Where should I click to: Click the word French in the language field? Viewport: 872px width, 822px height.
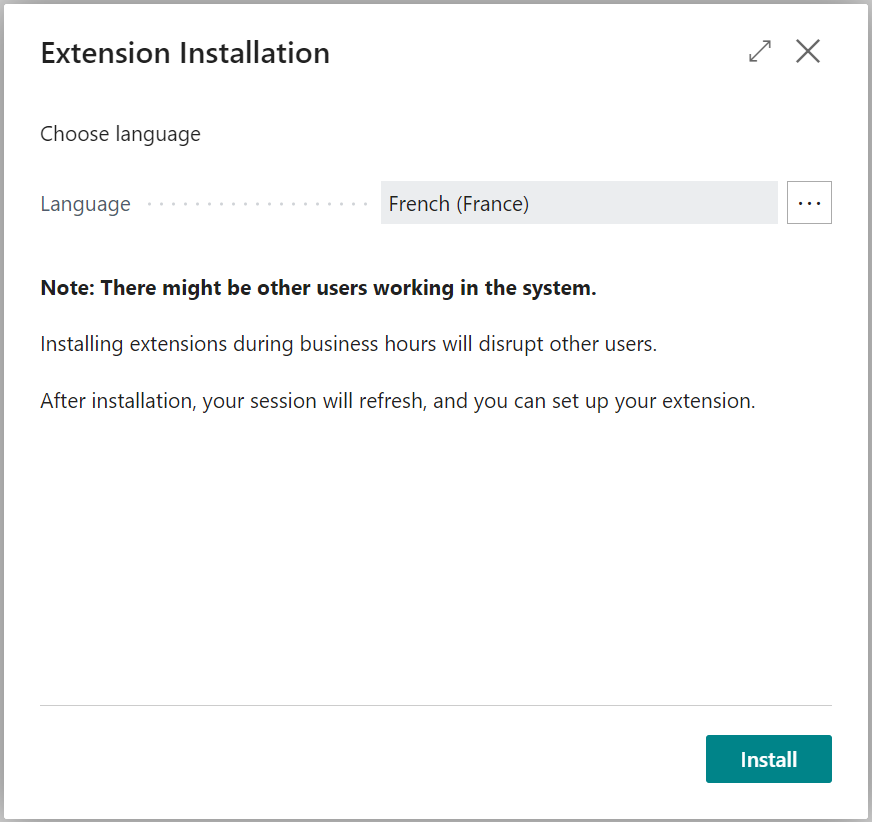coord(419,204)
